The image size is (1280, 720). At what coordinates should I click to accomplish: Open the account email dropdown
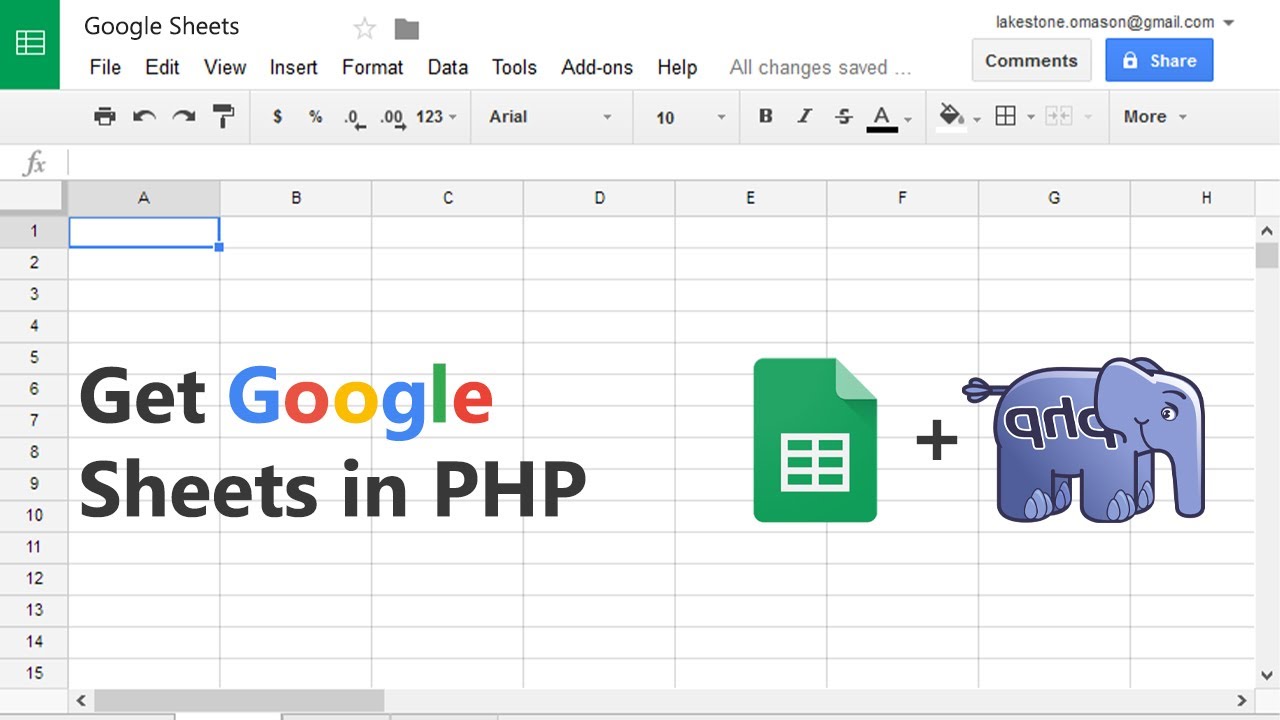(x=1229, y=23)
